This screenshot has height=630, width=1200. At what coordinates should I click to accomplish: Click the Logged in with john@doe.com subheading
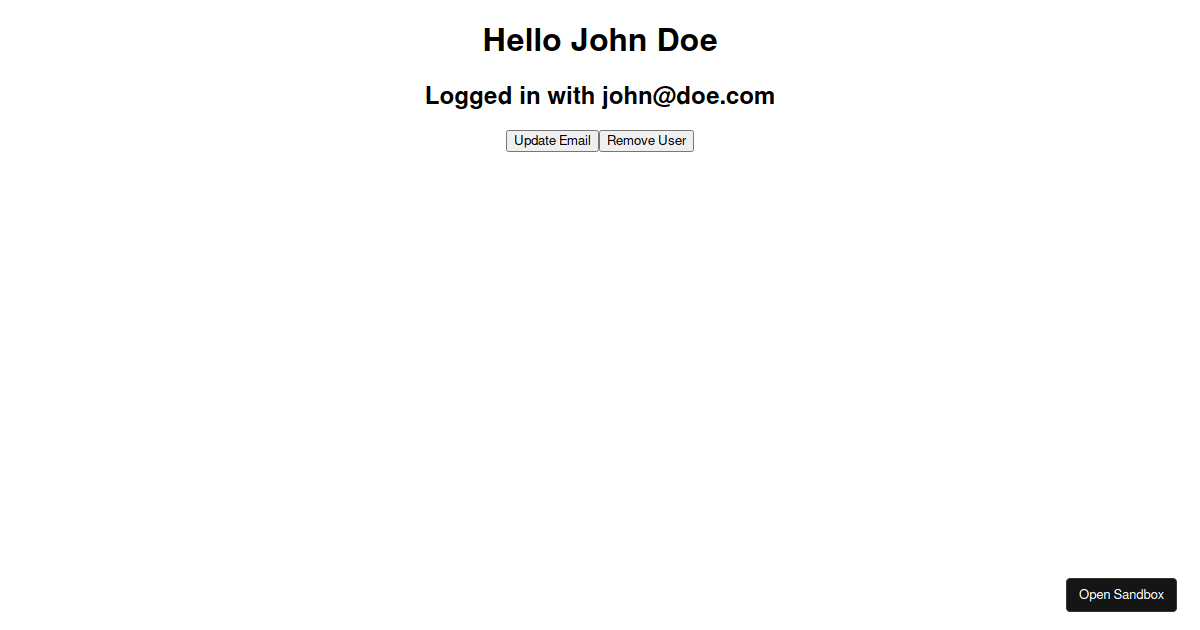coord(600,96)
